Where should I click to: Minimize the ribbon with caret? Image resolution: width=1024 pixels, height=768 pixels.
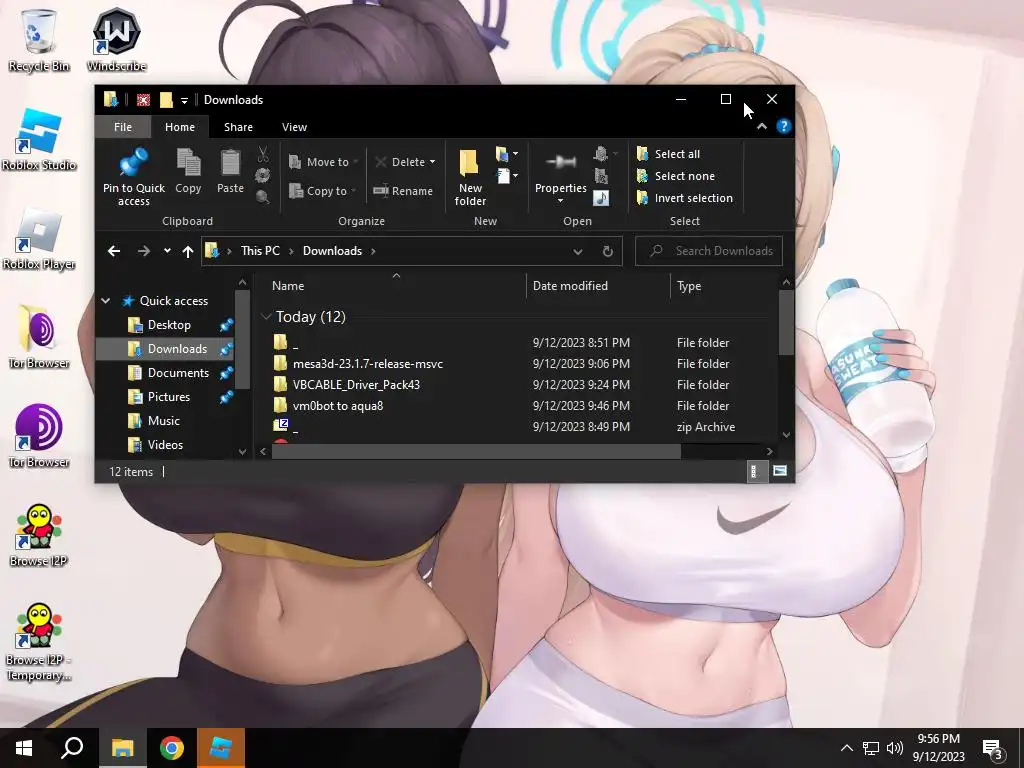click(x=761, y=127)
